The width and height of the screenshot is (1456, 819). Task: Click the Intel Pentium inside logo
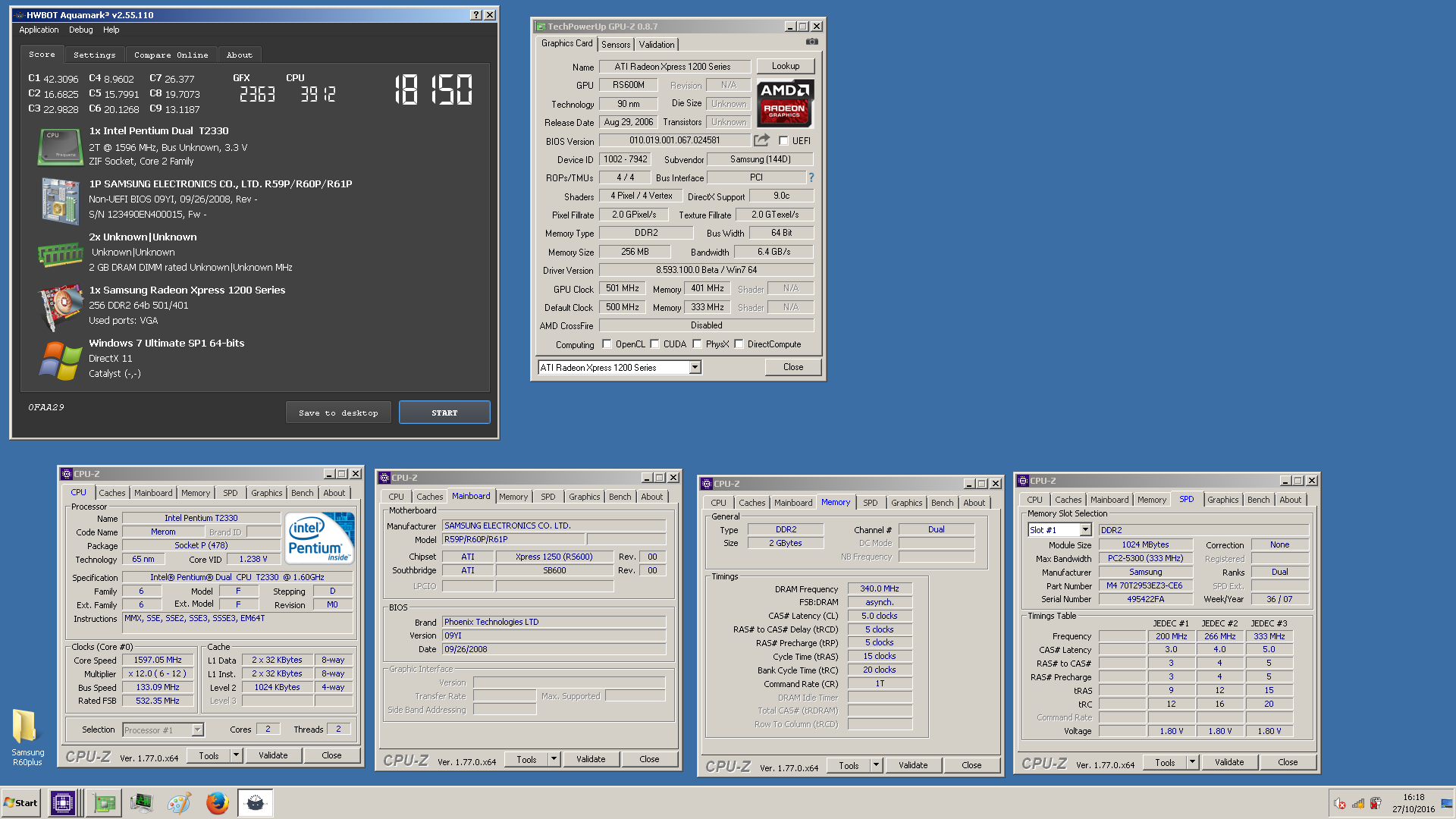pyautogui.click(x=319, y=538)
